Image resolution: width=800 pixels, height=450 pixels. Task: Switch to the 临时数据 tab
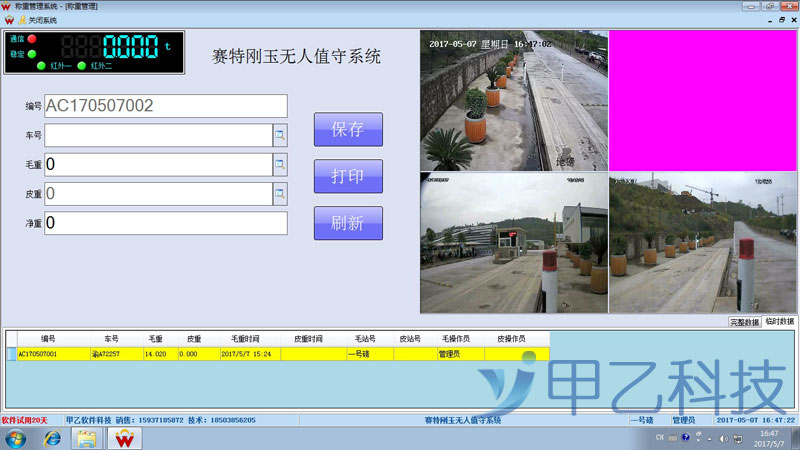[780, 322]
